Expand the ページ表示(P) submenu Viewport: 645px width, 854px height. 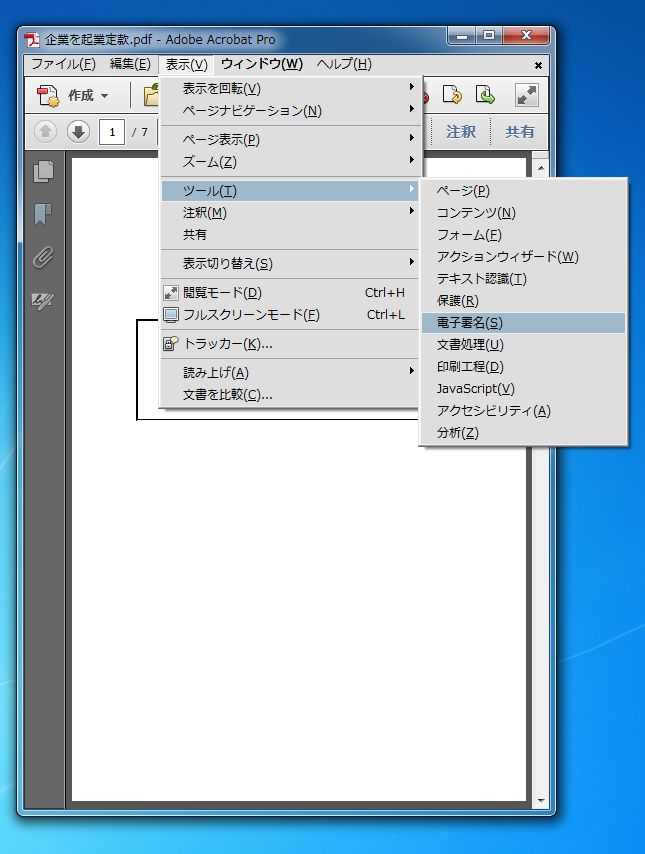pyautogui.click(x=290, y=139)
